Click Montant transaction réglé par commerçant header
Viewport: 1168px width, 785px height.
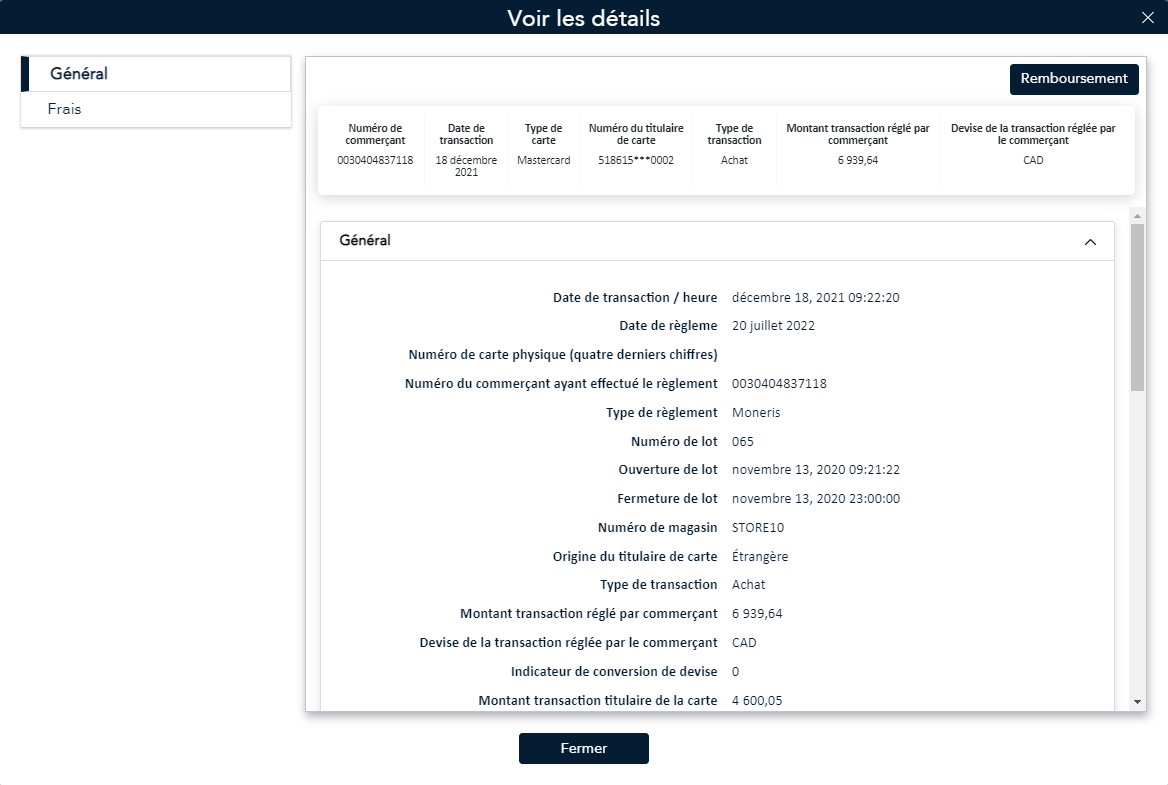(x=857, y=134)
